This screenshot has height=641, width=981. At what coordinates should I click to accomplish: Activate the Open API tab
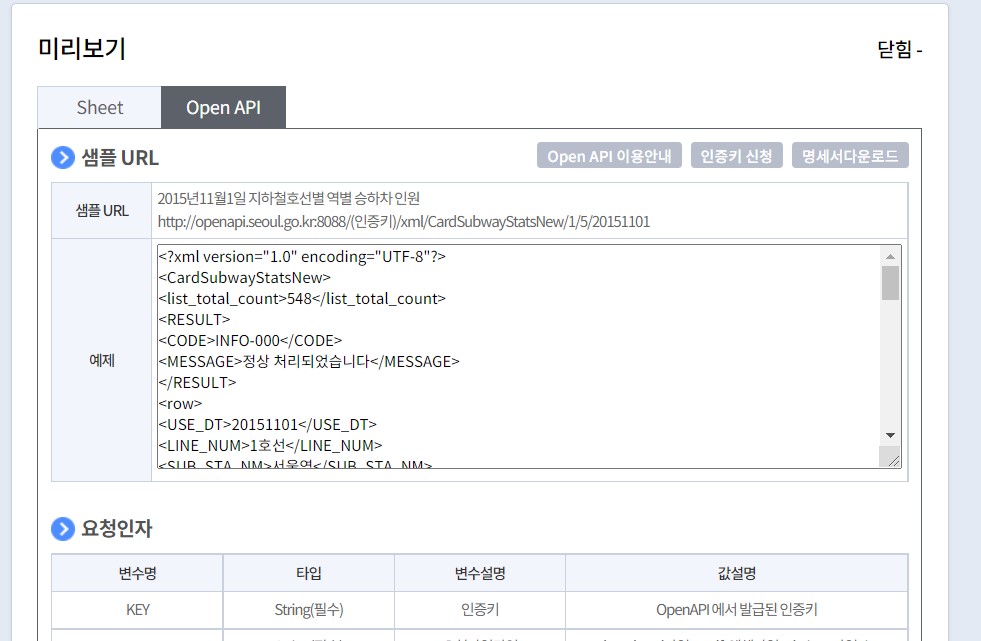[223, 107]
